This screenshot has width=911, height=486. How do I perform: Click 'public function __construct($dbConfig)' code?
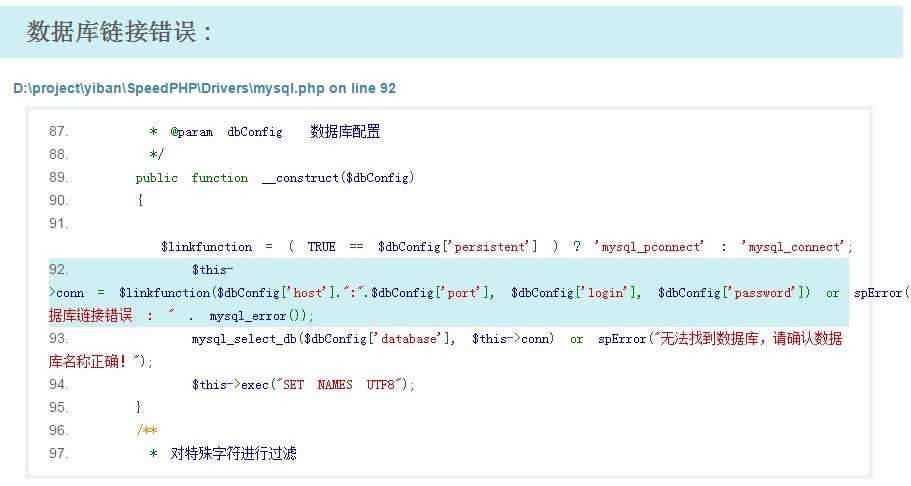[275, 178]
